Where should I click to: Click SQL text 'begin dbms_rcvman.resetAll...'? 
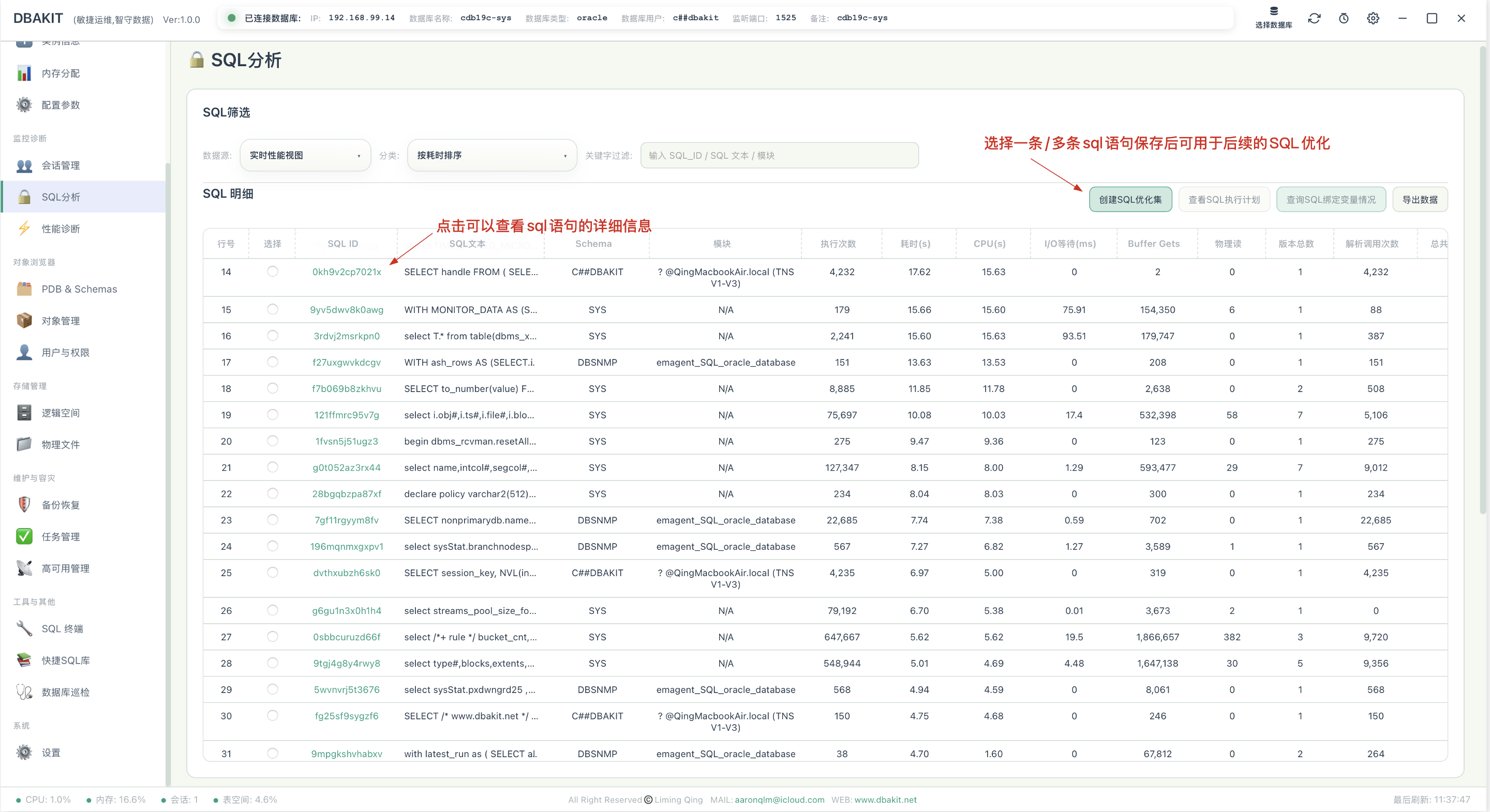pyautogui.click(x=470, y=441)
